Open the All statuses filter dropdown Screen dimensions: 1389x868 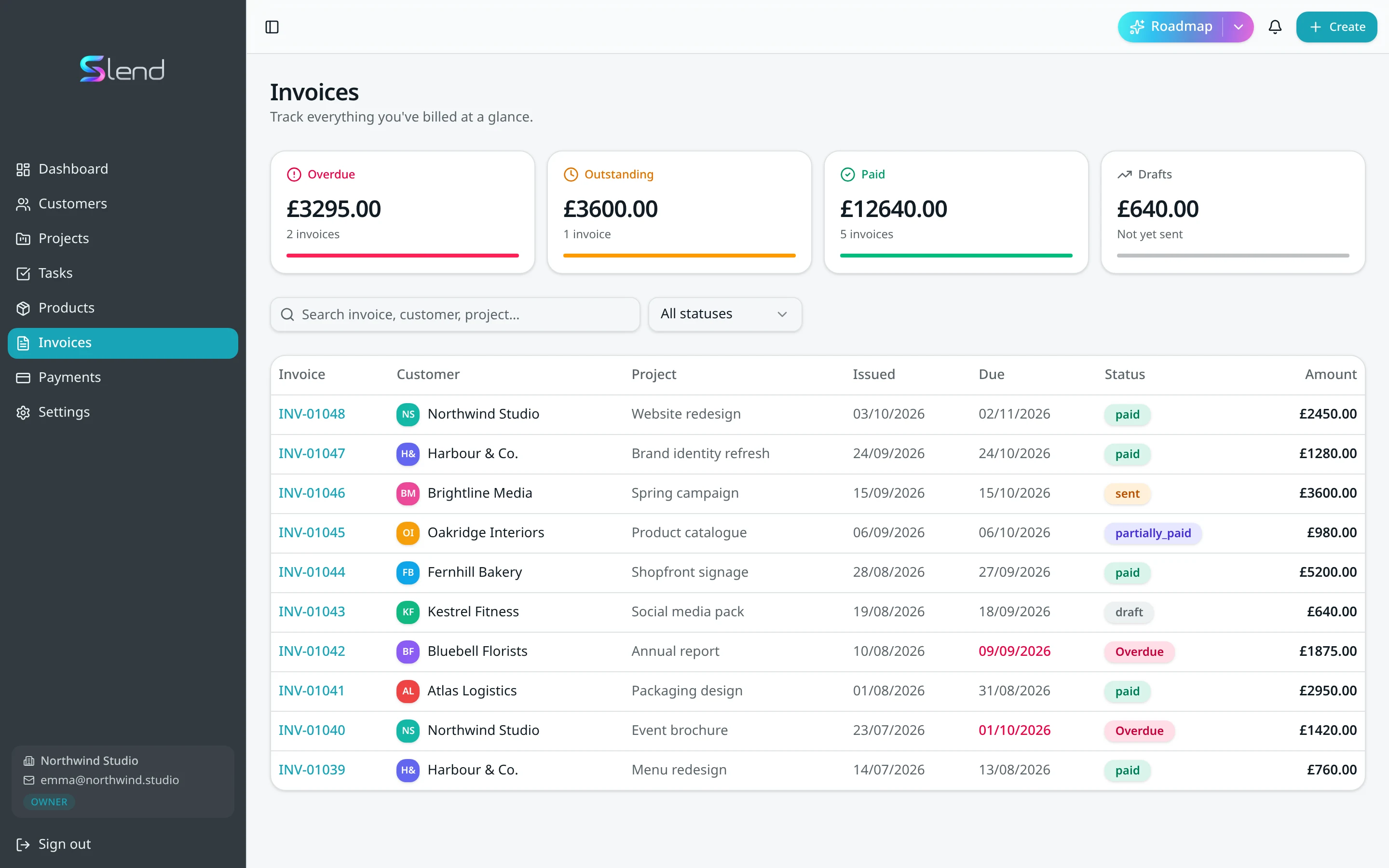pos(725,314)
